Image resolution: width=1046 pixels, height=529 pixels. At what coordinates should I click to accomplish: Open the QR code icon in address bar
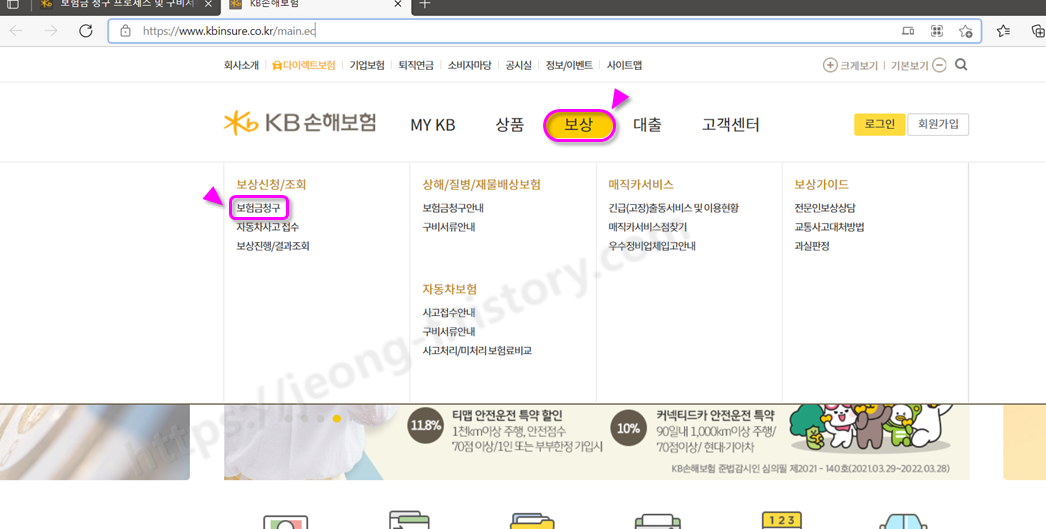(937, 31)
